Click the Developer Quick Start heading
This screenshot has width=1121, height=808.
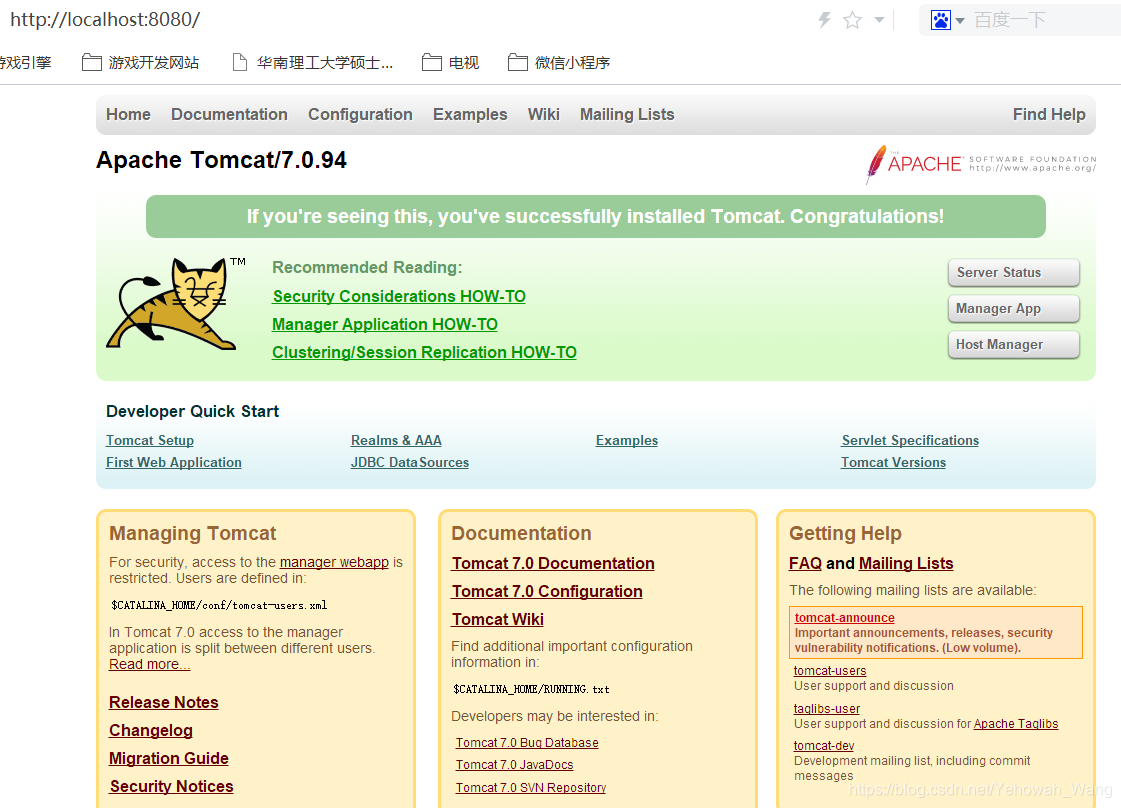(x=192, y=411)
